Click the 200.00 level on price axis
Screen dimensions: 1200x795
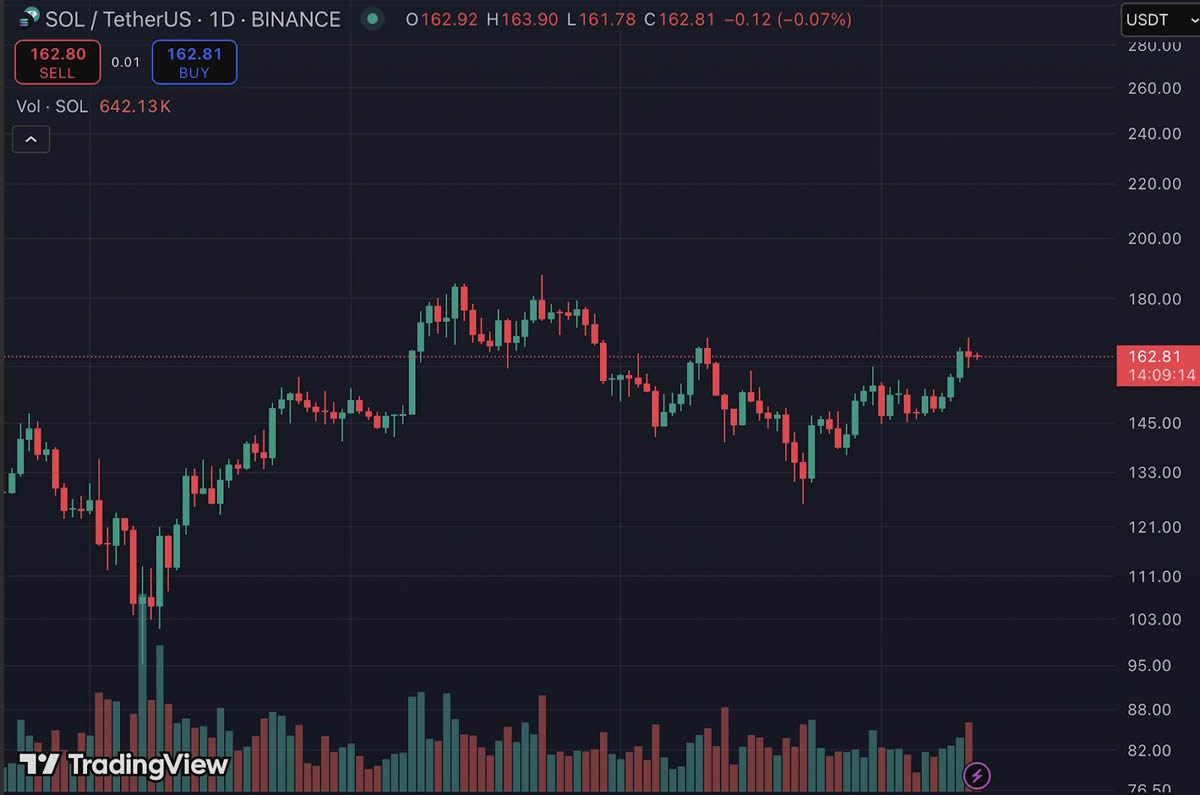[x=1154, y=238]
